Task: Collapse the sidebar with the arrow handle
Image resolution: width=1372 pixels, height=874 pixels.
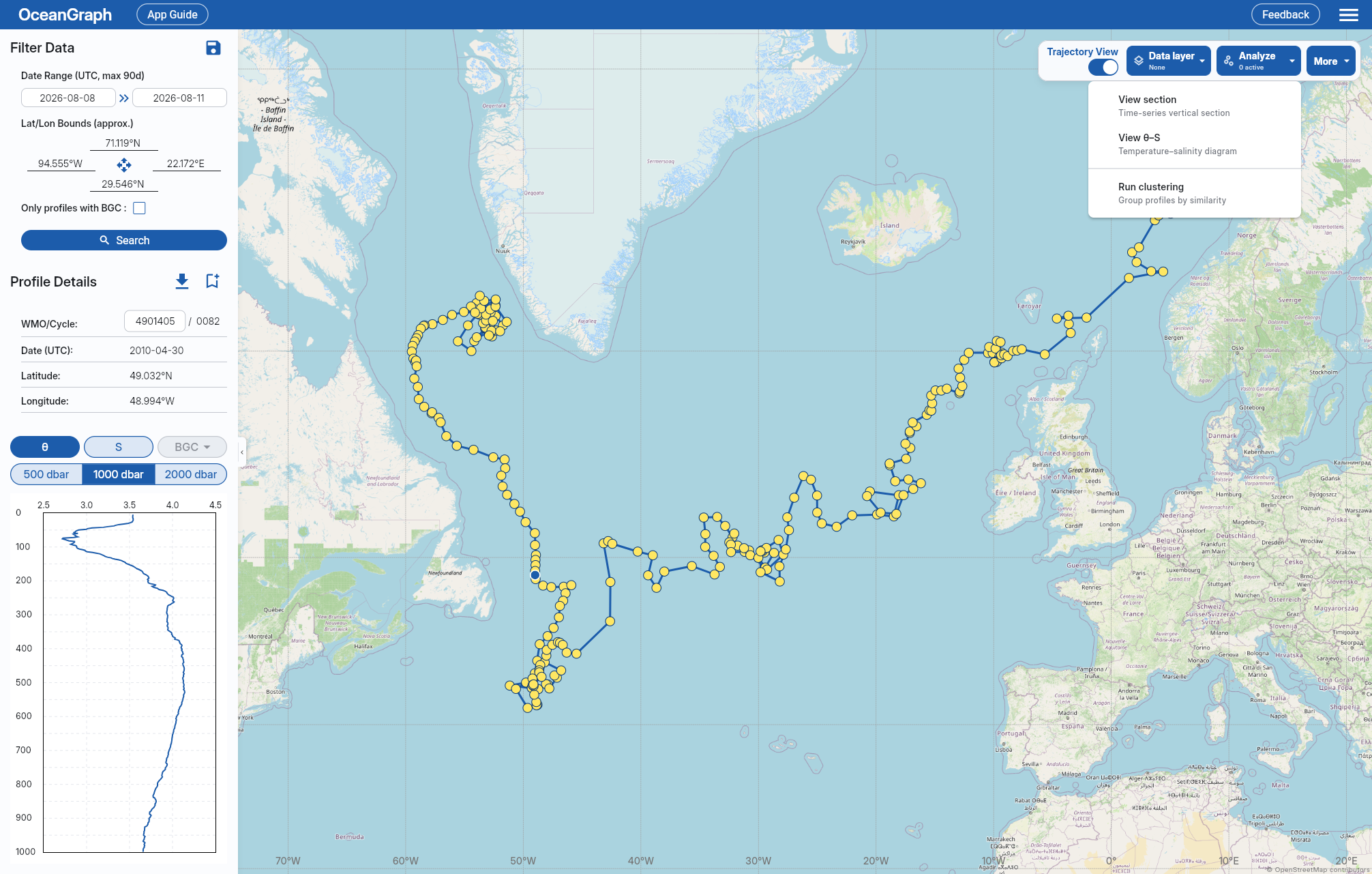Action: click(x=242, y=452)
